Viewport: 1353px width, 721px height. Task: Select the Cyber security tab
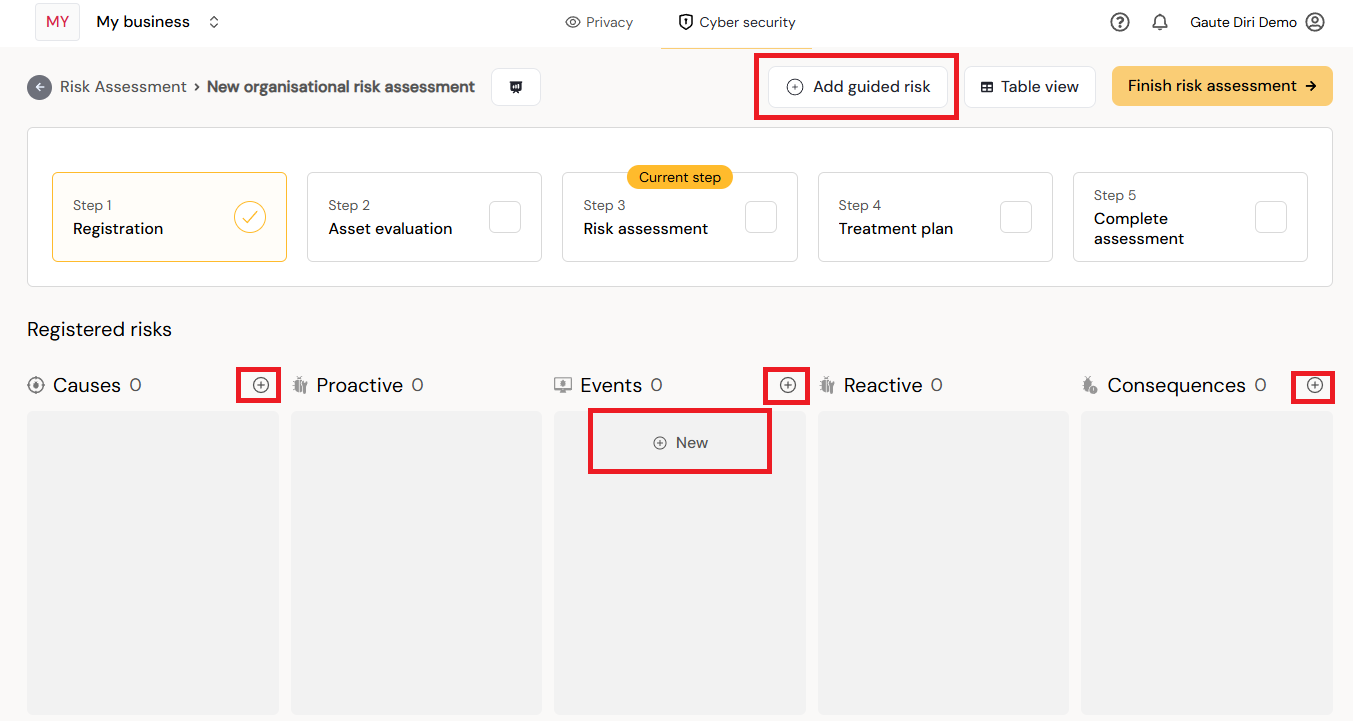tap(737, 22)
